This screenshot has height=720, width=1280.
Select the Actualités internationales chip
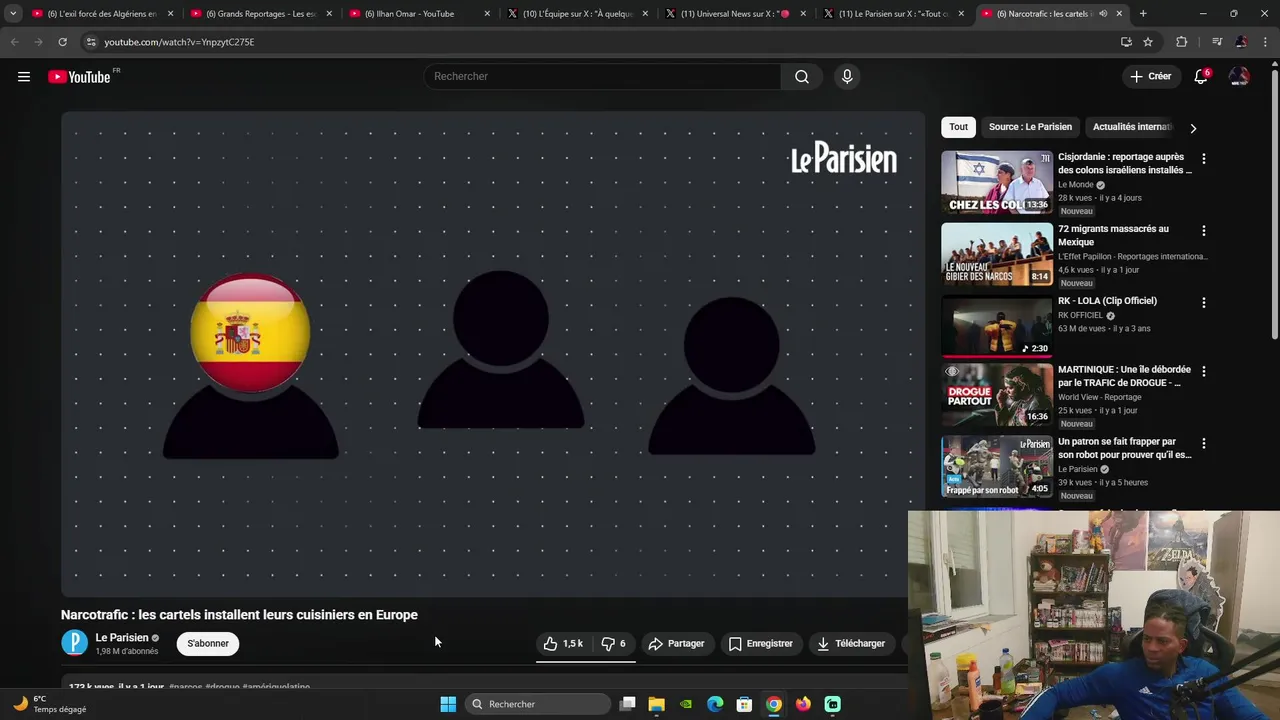click(1131, 127)
